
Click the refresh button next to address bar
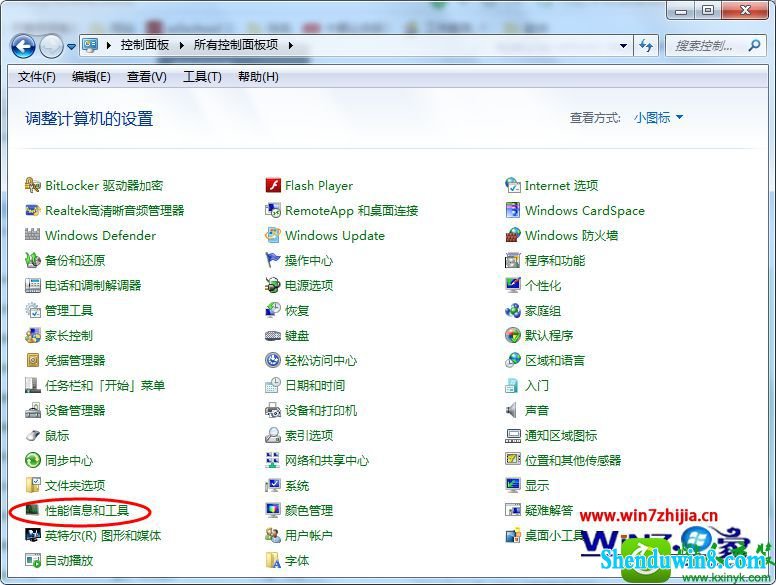click(x=646, y=46)
